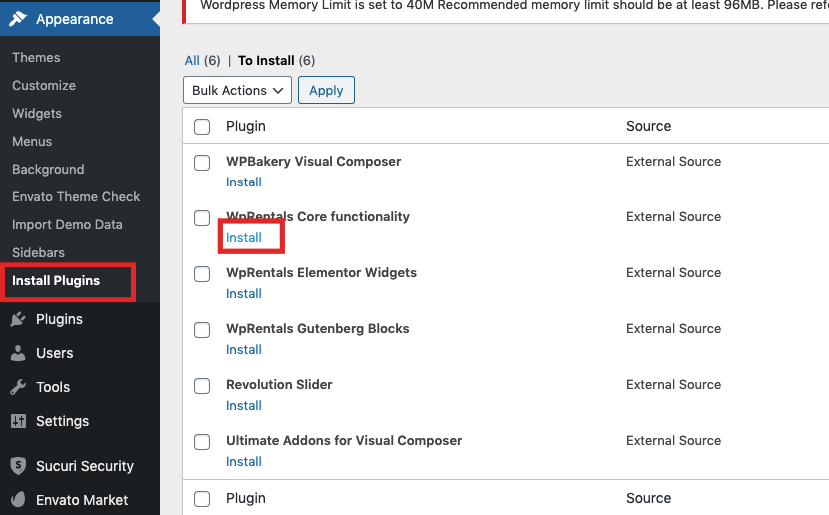Click the Plugin column label in the footer
This screenshot has width=829, height=515.
point(246,498)
